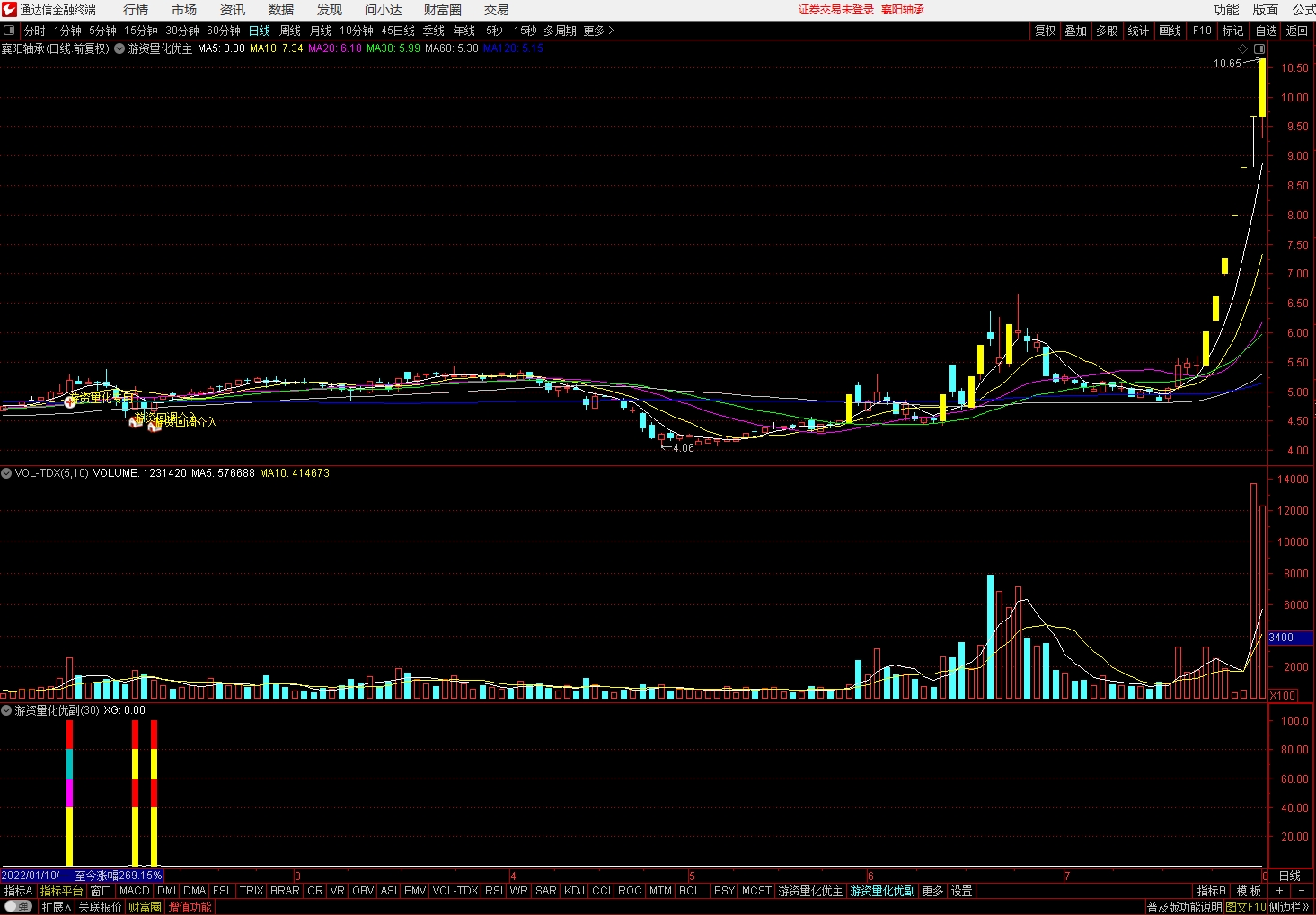This screenshot has height=916, width=1316.
Task: Open the 功能 menu at top right
Action: pos(1226,10)
